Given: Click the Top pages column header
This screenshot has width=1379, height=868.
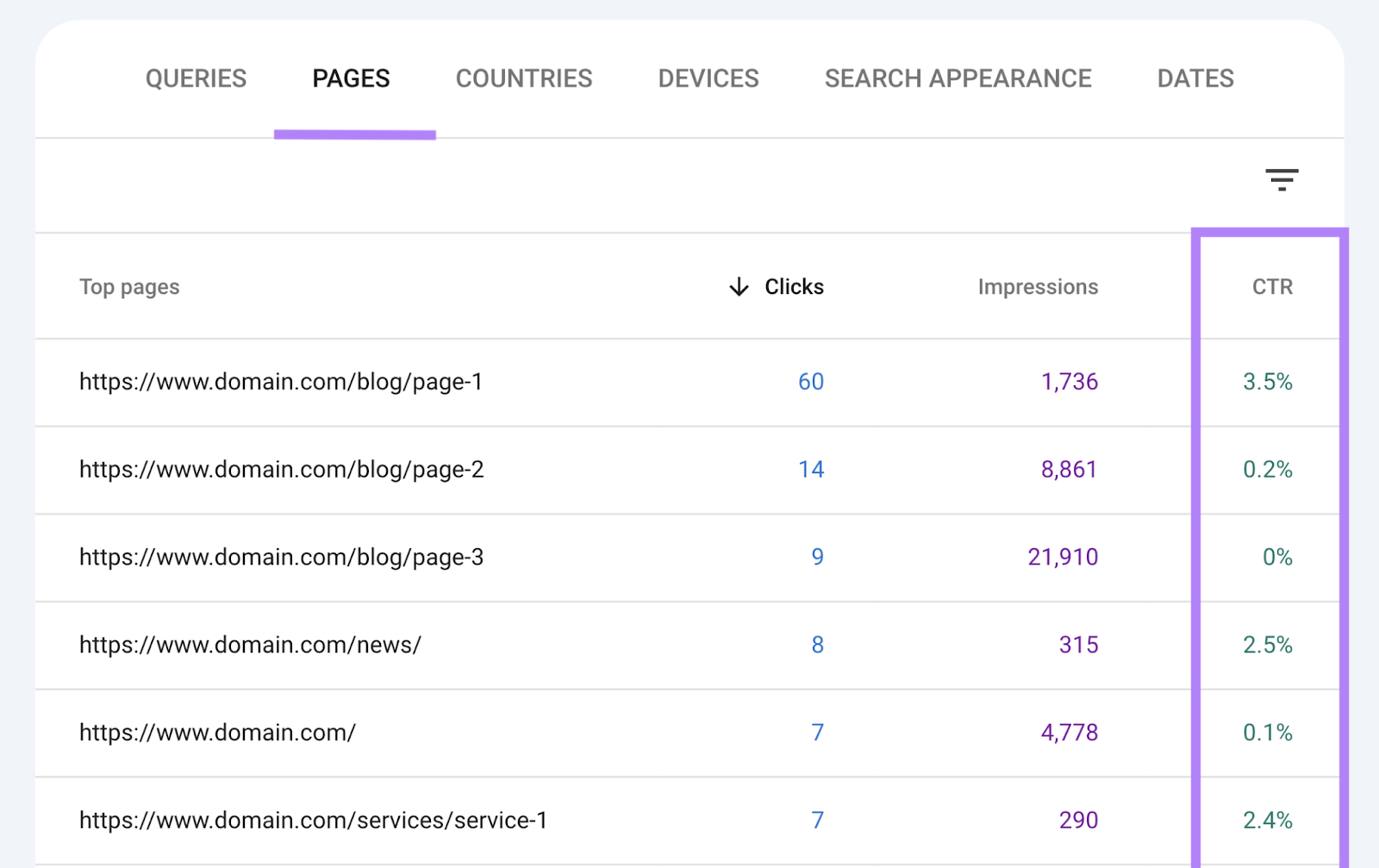Looking at the screenshot, I should pos(128,287).
